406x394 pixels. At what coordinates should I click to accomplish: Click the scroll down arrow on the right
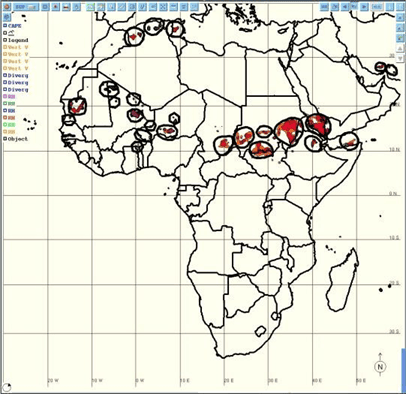coord(400,58)
